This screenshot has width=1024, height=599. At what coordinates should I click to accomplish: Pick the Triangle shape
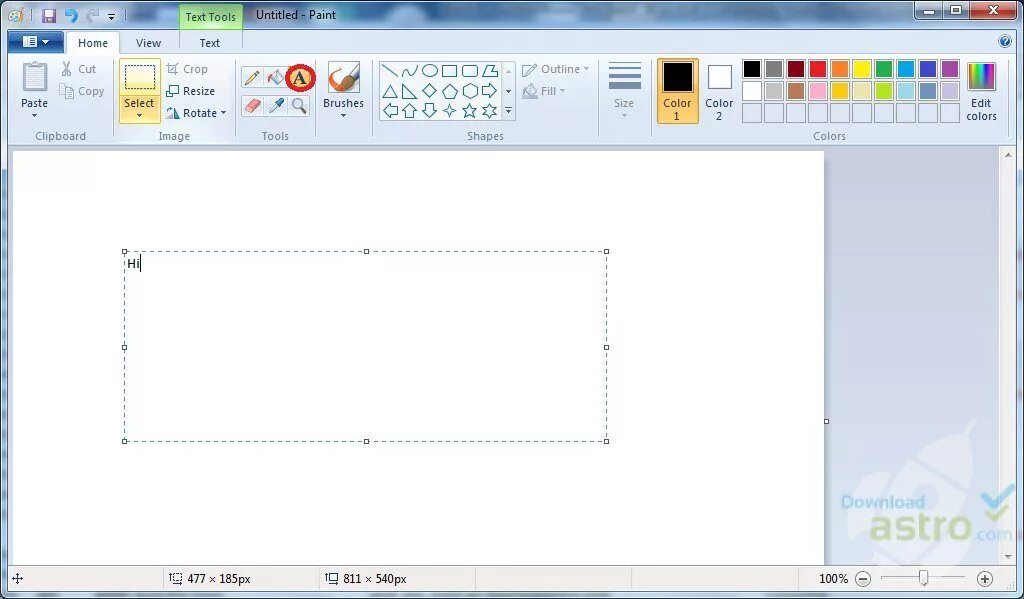389,91
